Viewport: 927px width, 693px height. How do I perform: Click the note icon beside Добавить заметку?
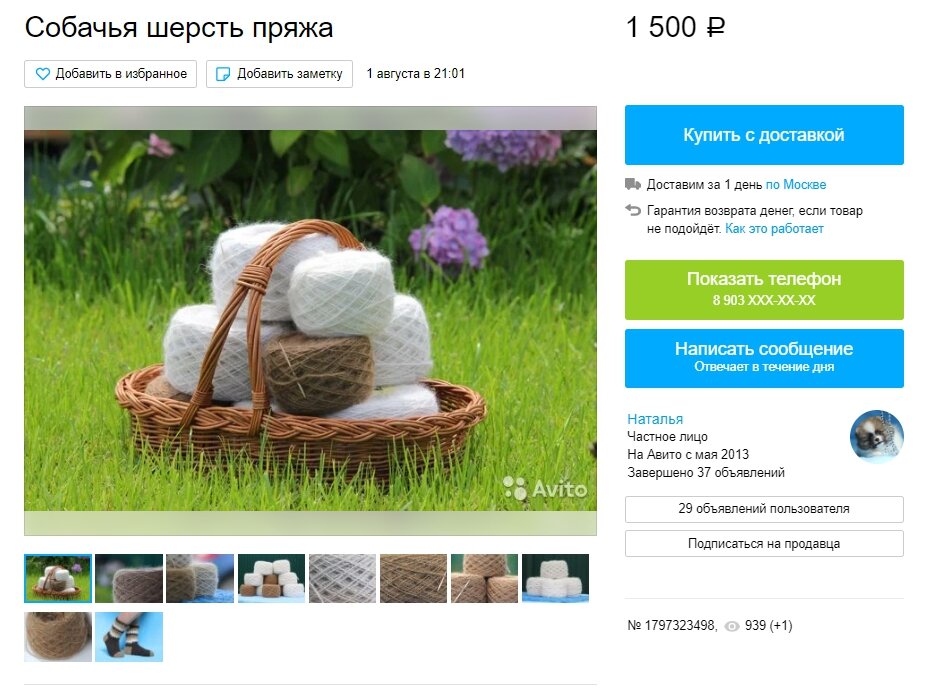coord(223,74)
